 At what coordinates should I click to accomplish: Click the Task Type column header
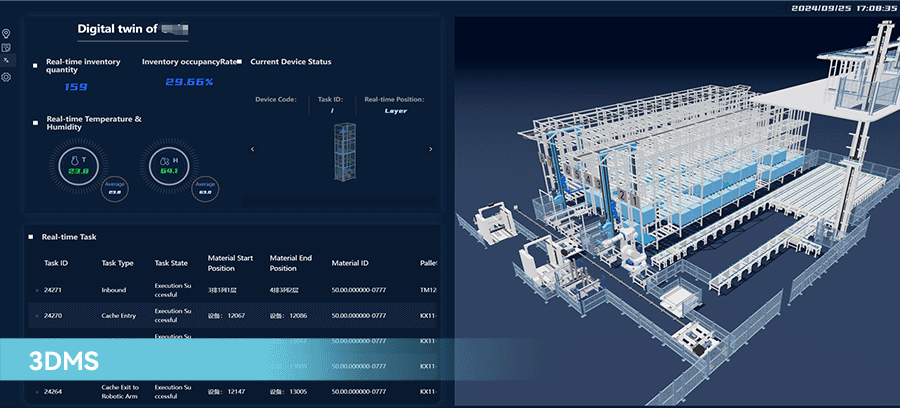[117, 263]
